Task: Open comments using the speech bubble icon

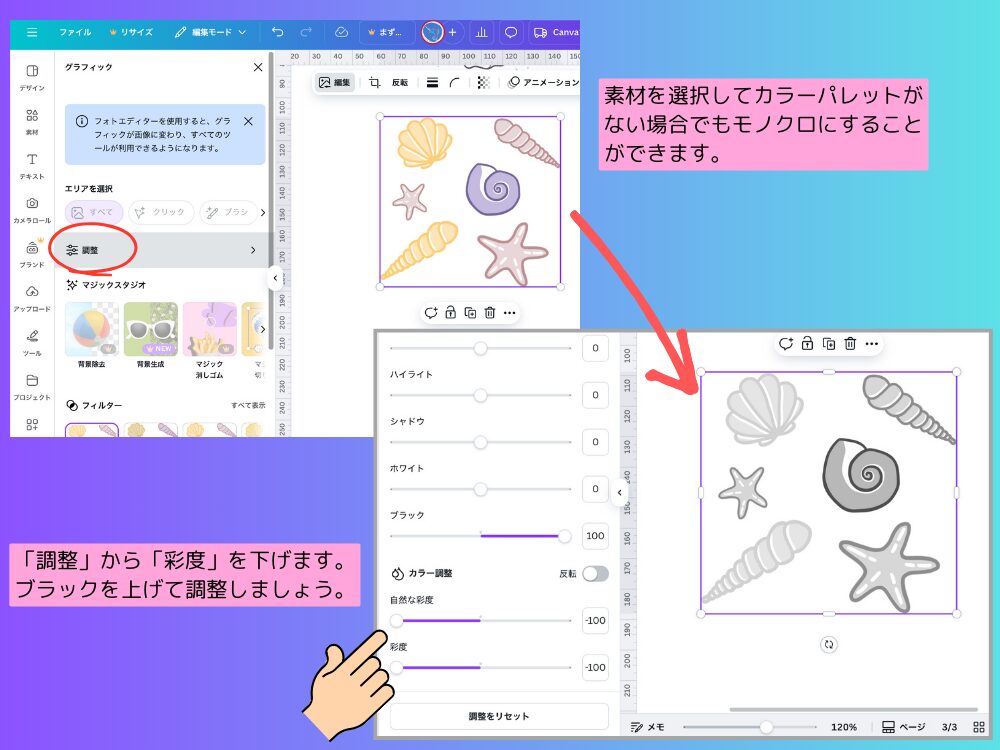Action: click(x=510, y=31)
